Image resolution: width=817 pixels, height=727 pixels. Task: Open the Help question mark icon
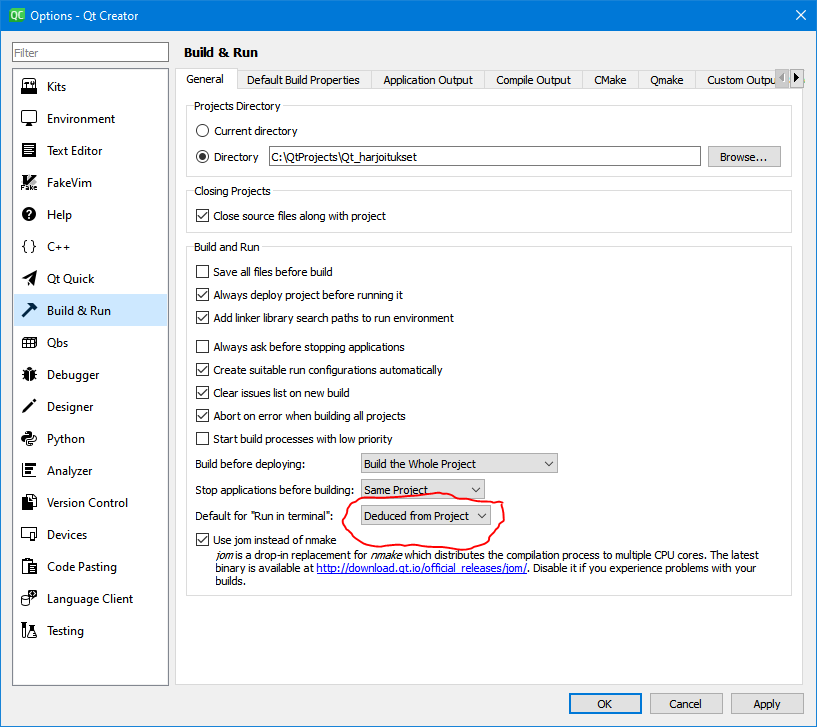click(29, 214)
